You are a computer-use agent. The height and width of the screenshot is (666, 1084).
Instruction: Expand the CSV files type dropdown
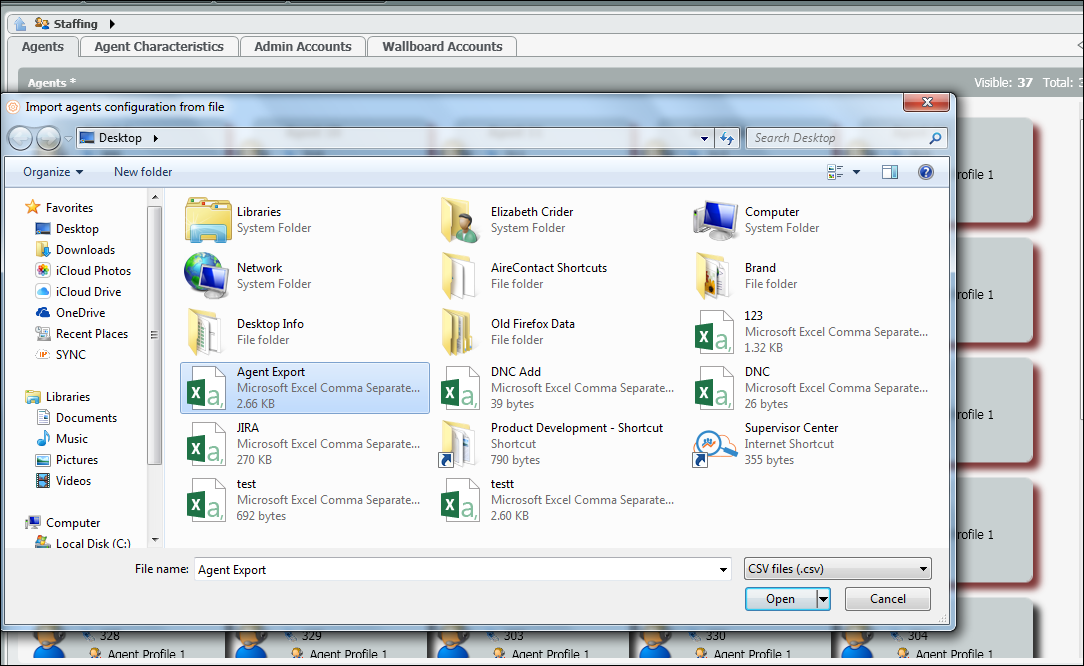pyautogui.click(x=838, y=569)
